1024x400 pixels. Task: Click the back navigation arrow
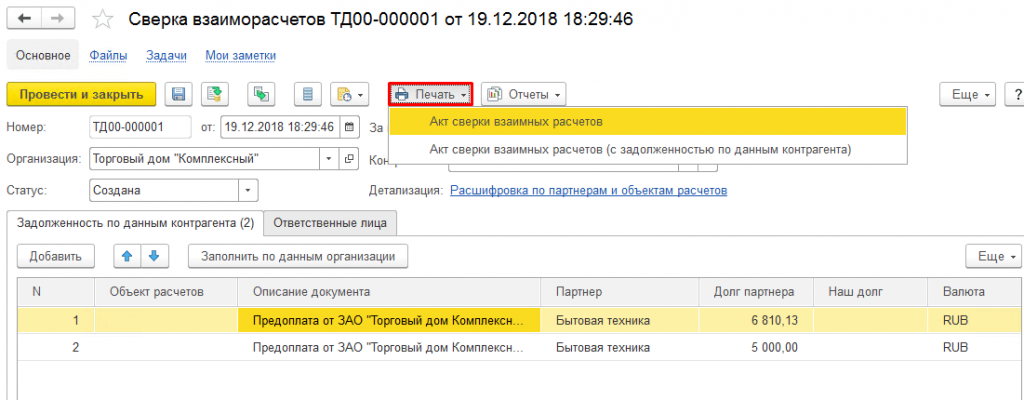pos(23,18)
